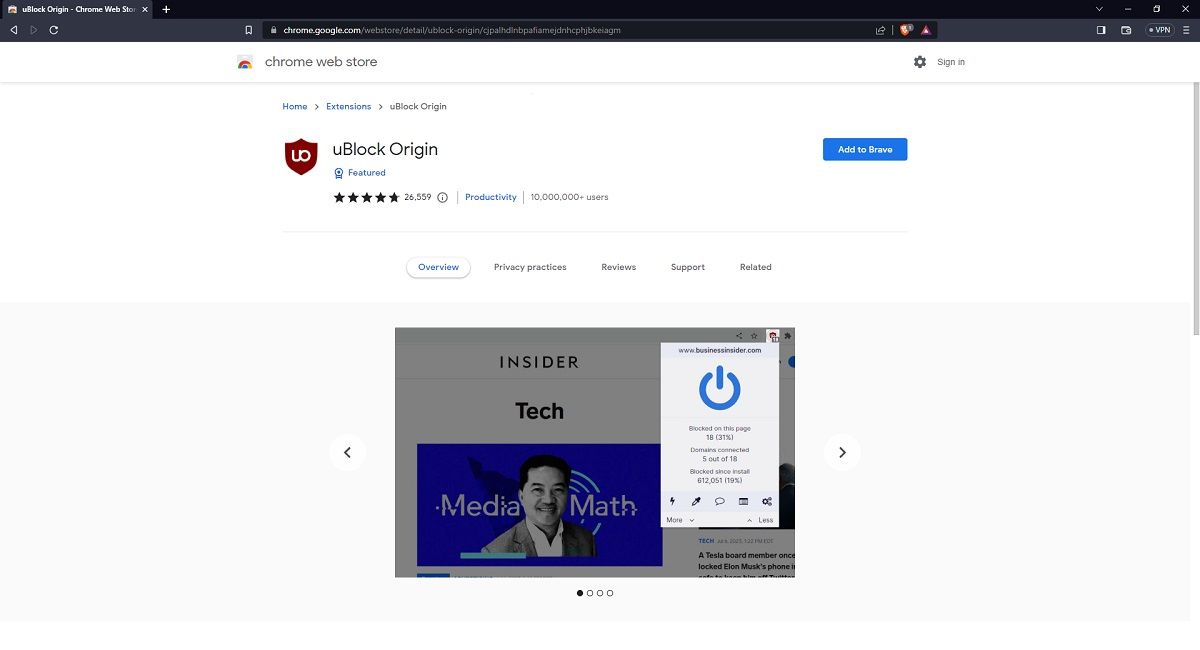The width and height of the screenshot is (1200, 650).
Task: Open the Privacy practices tab
Action: tap(530, 267)
